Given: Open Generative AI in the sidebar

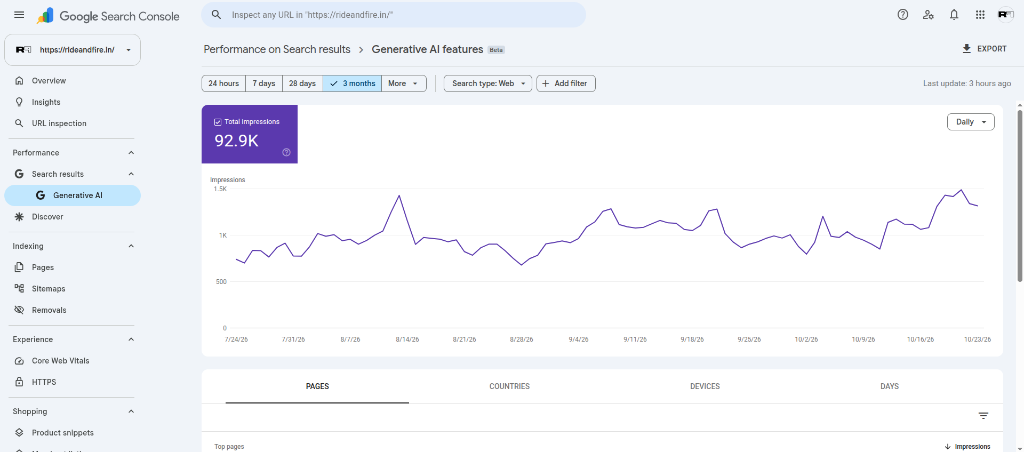Looking at the screenshot, I should click(72, 195).
